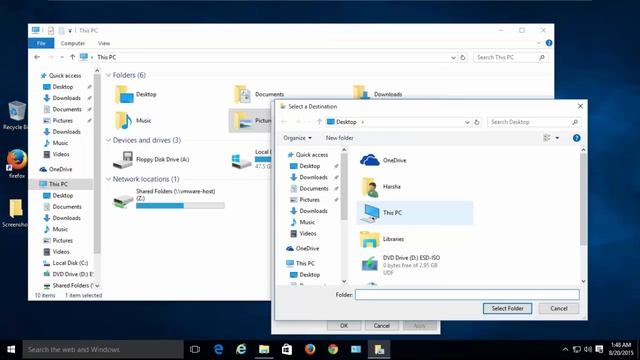Launch Google Chrome from the taskbar
Viewport: 640px width, 360px height.
pyautogui.click(x=333, y=349)
